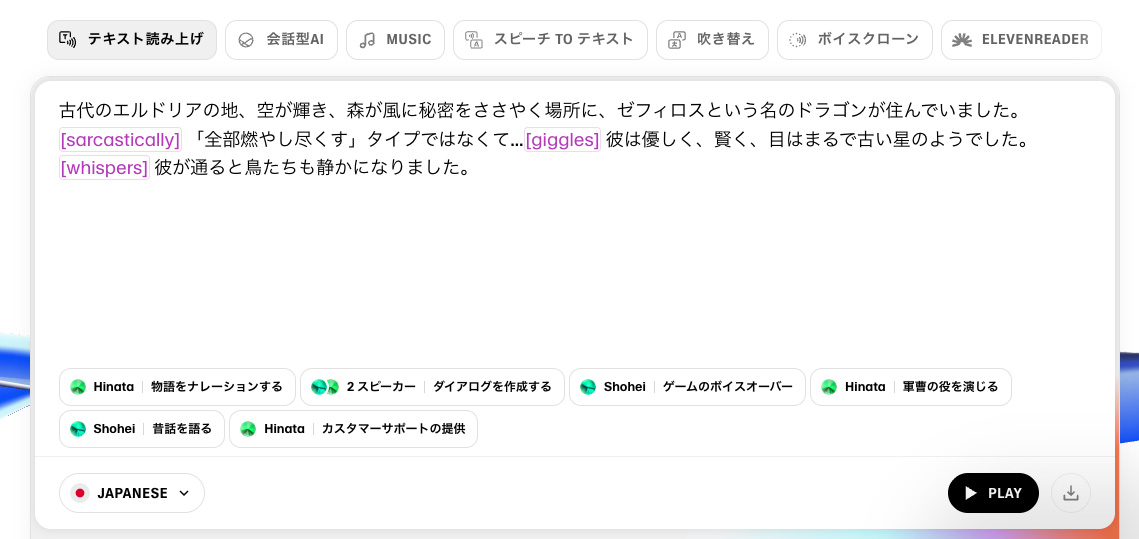Screen dimensions: 1139x539
Task: Click the music note icon beside MUSIC
Action: click(368, 40)
